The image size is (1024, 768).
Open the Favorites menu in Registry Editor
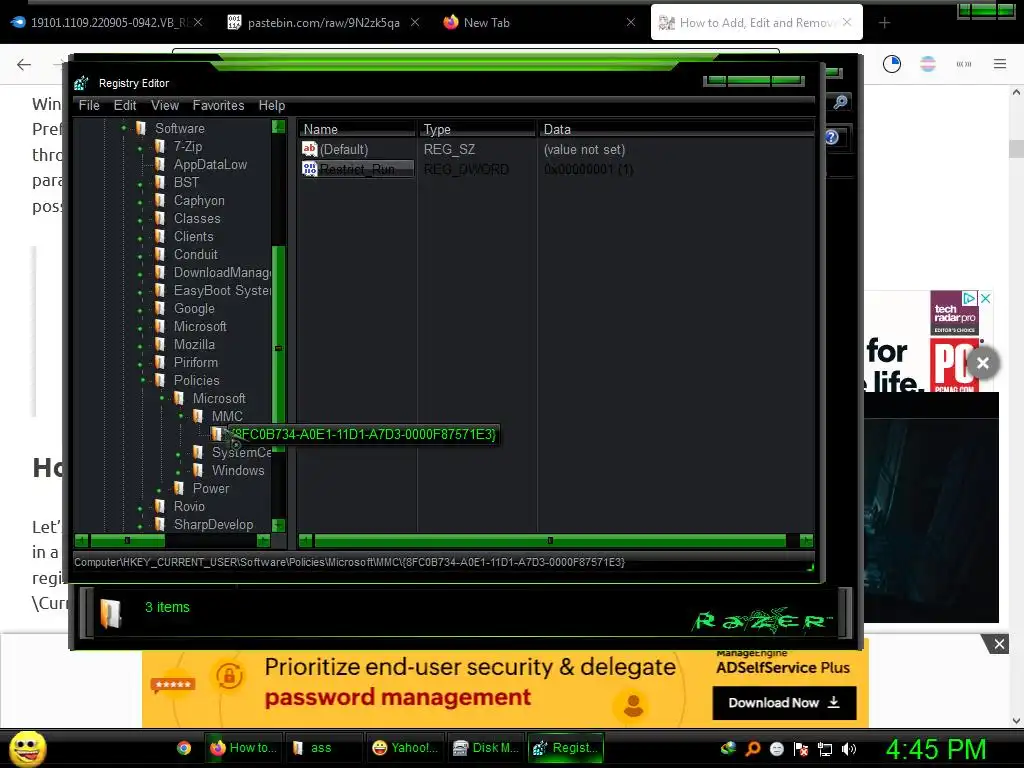pyautogui.click(x=218, y=105)
